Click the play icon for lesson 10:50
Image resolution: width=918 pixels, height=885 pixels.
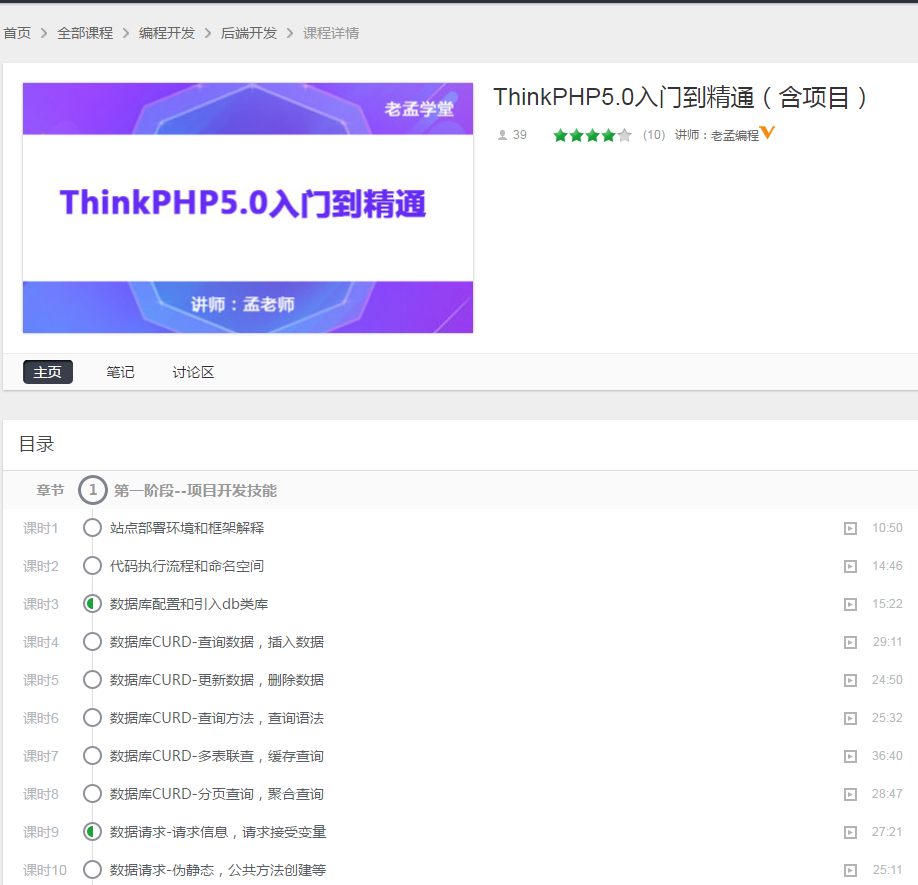850,529
